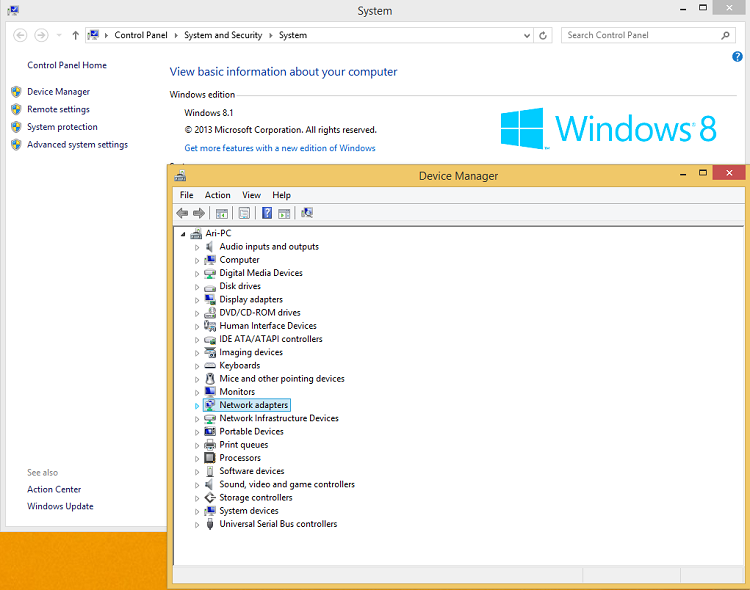This screenshot has width=750, height=590.
Task: Click the search magnifier in Control Panel search
Action: tap(725, 35)
